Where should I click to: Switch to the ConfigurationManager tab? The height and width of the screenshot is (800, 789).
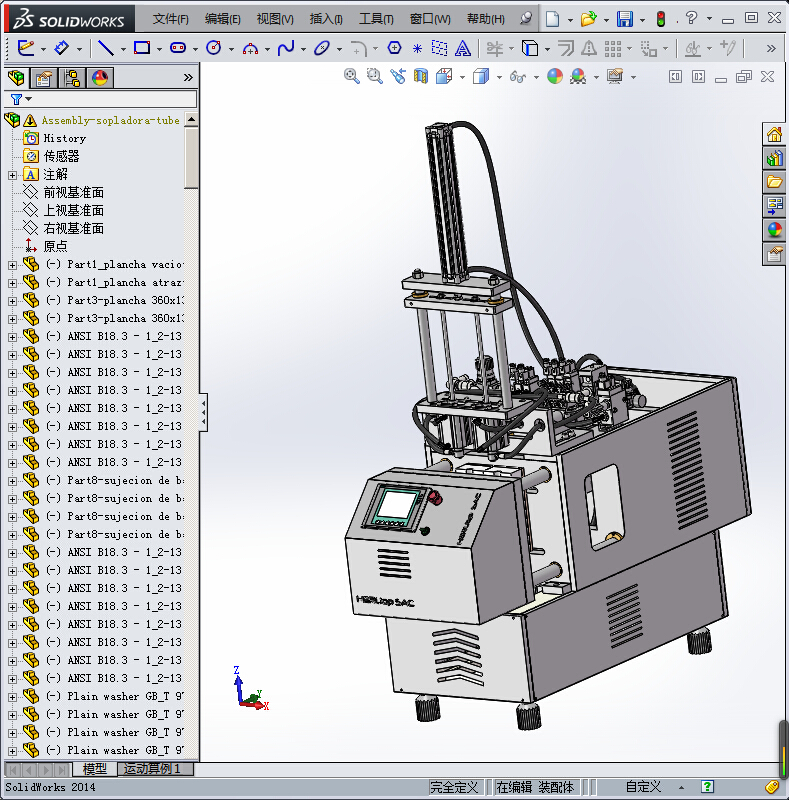[72, 78]
